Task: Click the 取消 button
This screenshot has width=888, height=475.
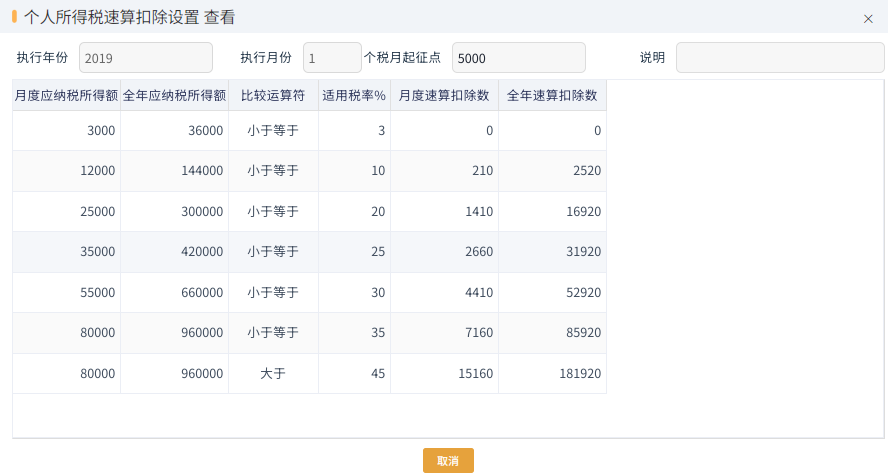Action: click(x=448, y=460)
